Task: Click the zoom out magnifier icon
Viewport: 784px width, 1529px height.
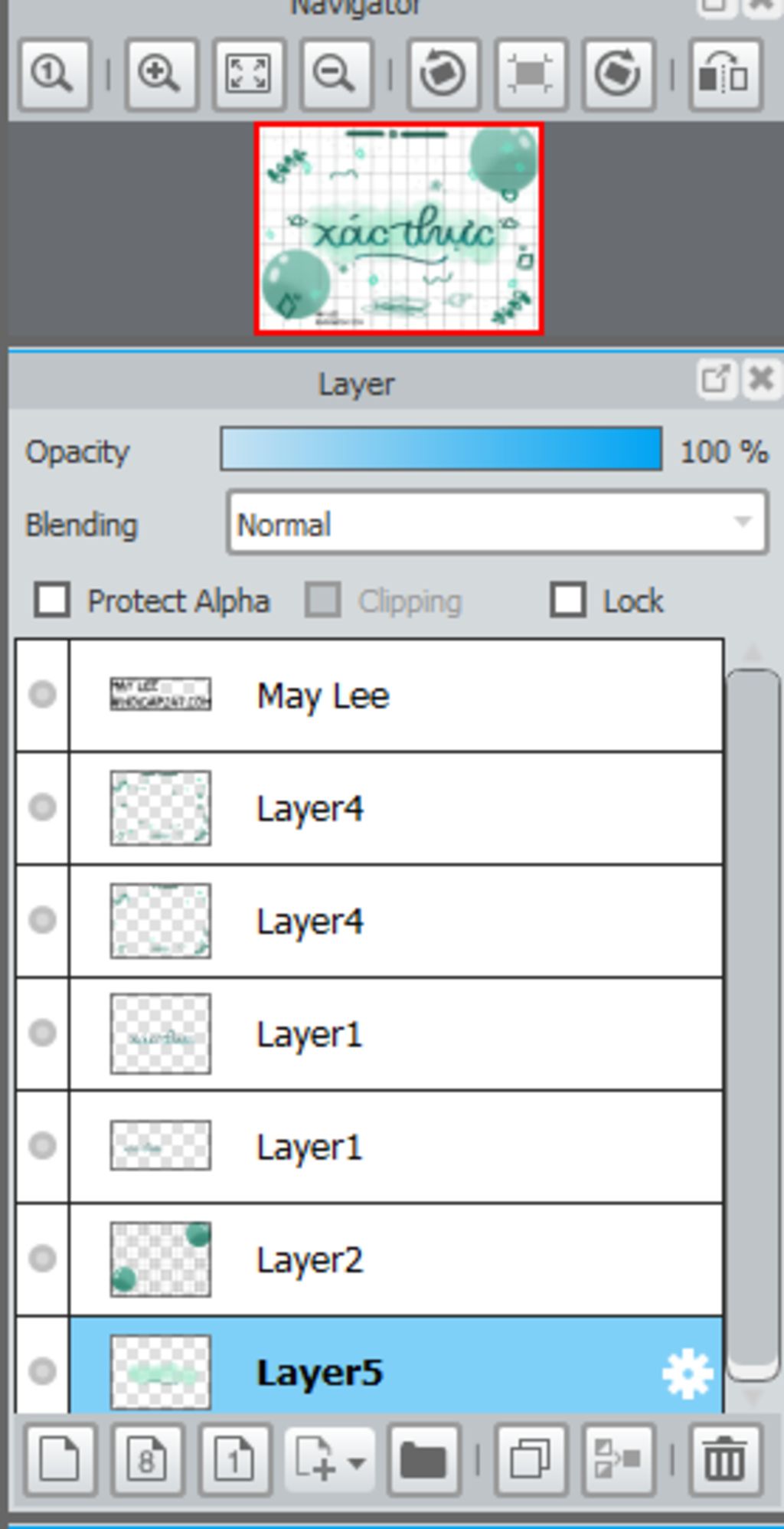Action: tap(336, 74)
